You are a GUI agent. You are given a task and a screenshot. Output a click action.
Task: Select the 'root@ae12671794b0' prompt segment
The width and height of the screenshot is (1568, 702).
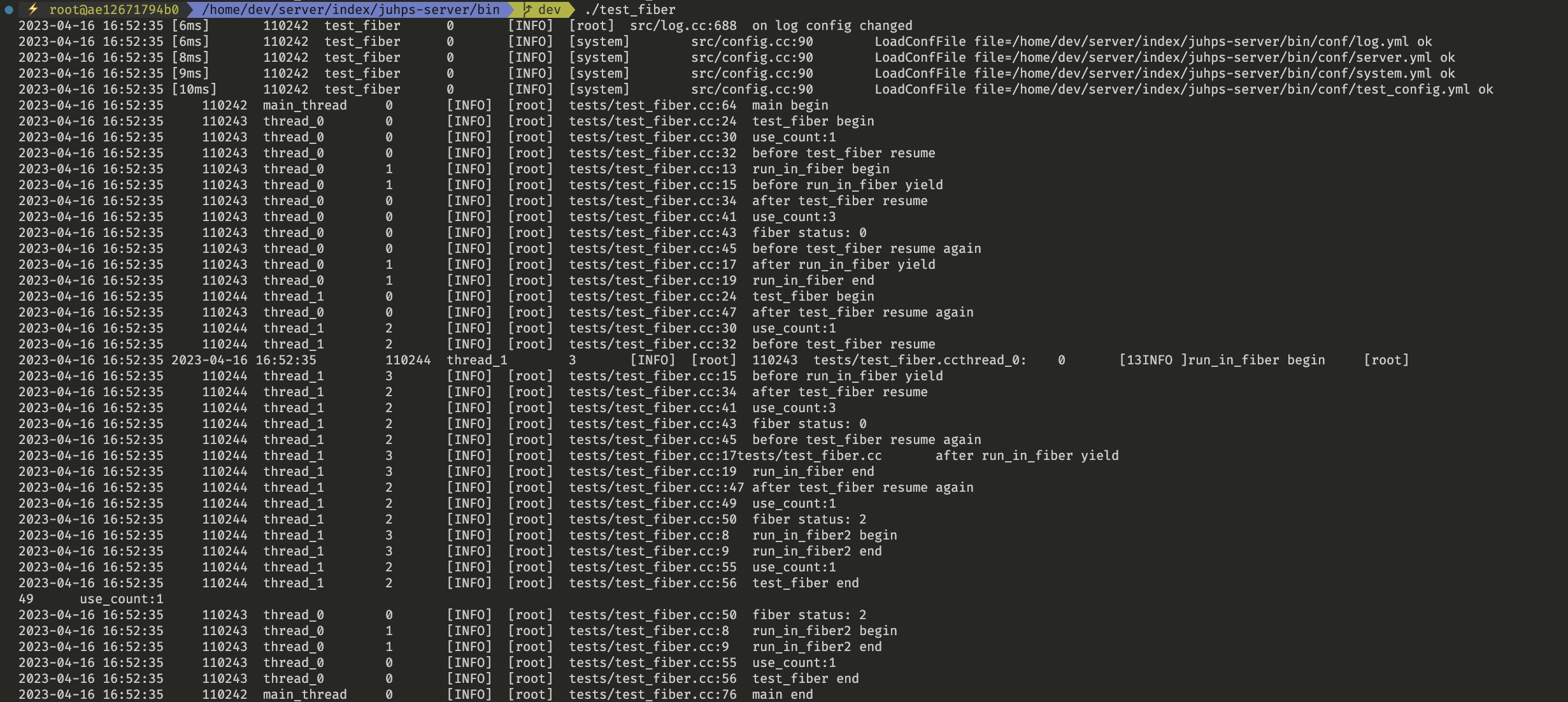(x=114, y=10)
